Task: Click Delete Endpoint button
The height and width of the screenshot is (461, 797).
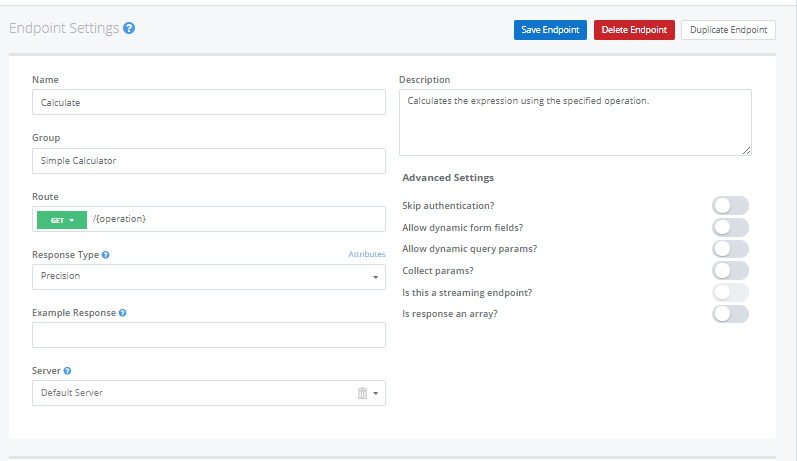Action: (x=634, y=30)
